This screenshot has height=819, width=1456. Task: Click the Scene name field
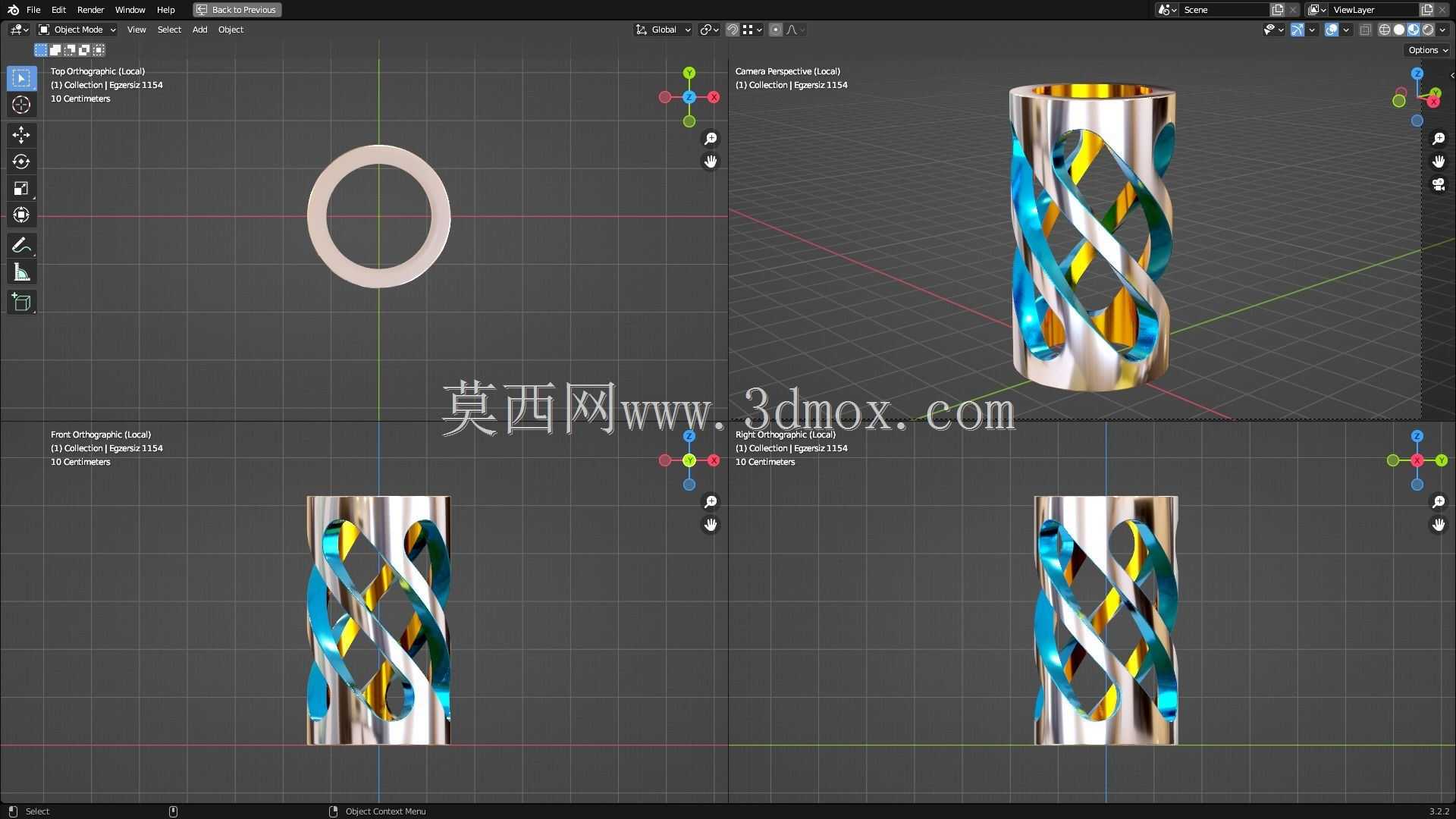[1225, 10]
